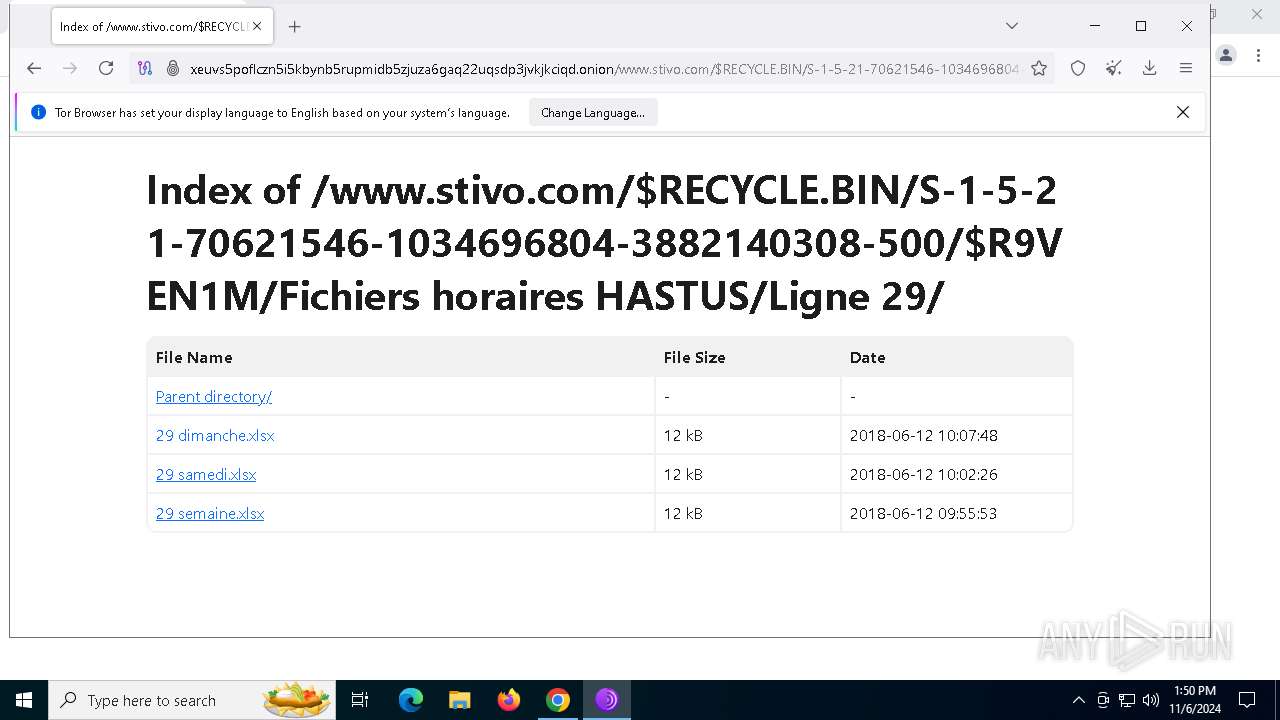Image resolution: width=1280 pixels, height=720 pixels.
Task: Open the Windows Start menu
Action: click(24, 700)
